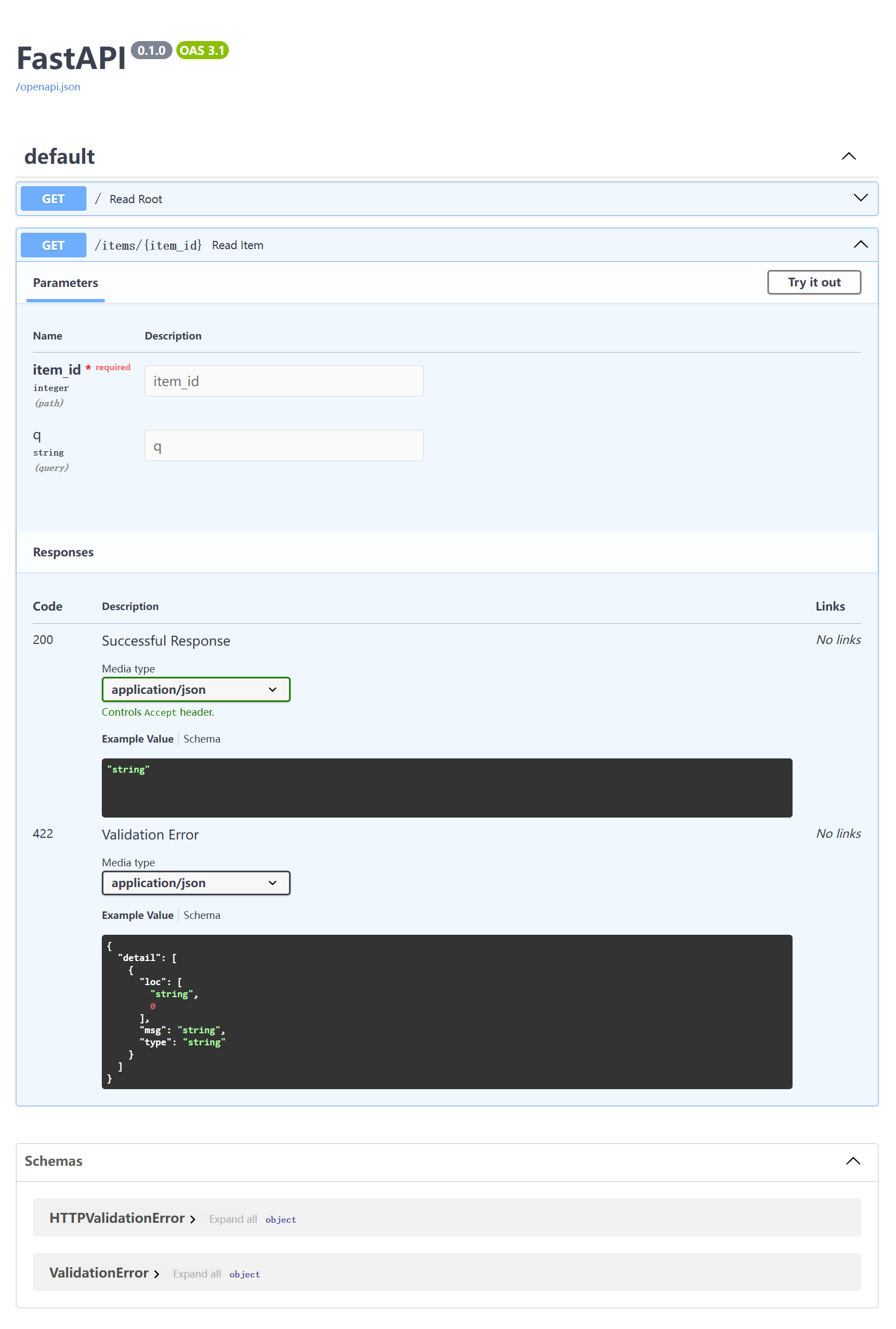The image size is (896, 1329).
Task: Click the Read Root endpoint row
Action: tap(447, 198)
